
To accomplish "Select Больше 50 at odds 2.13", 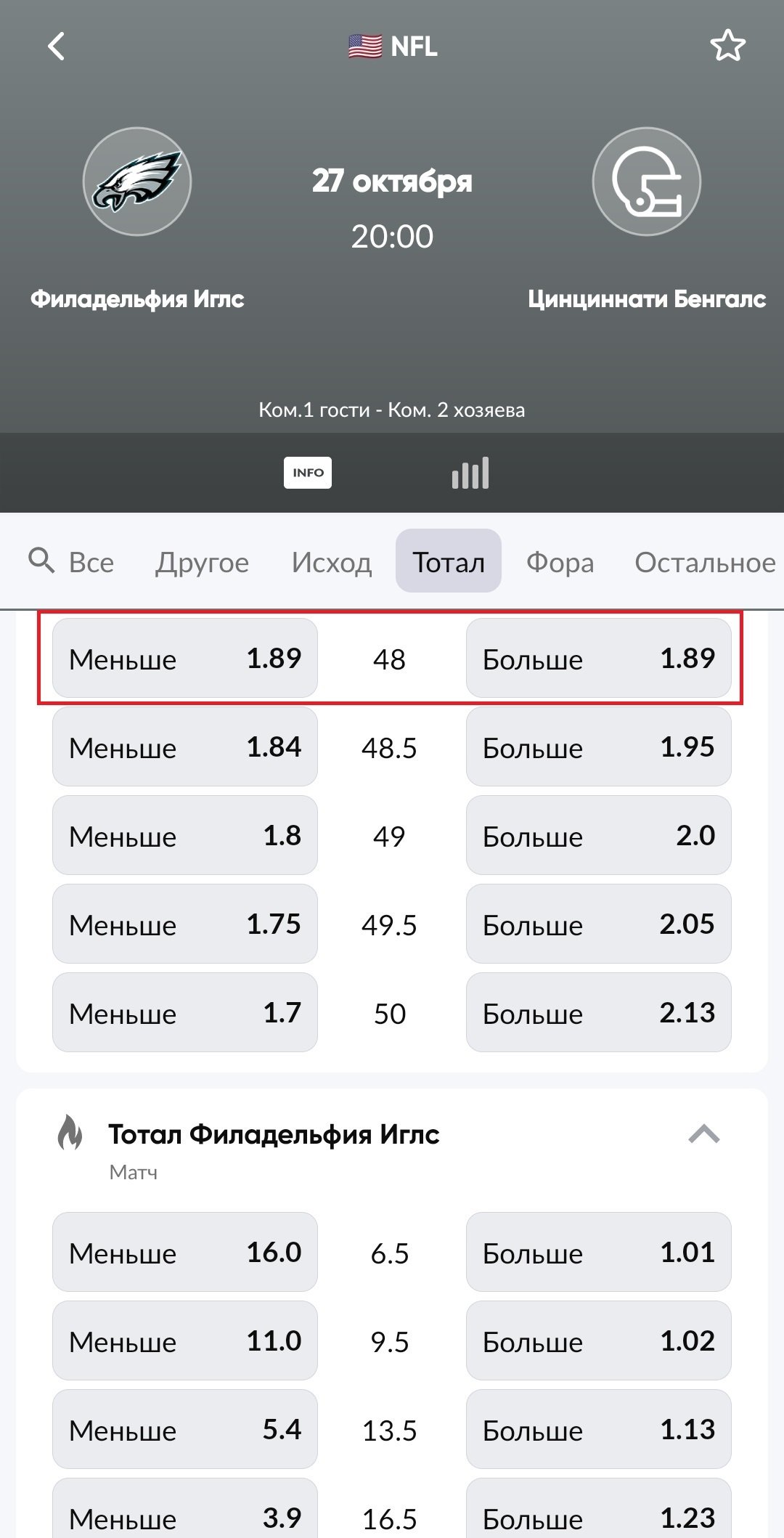I will tap(598, 1013).
